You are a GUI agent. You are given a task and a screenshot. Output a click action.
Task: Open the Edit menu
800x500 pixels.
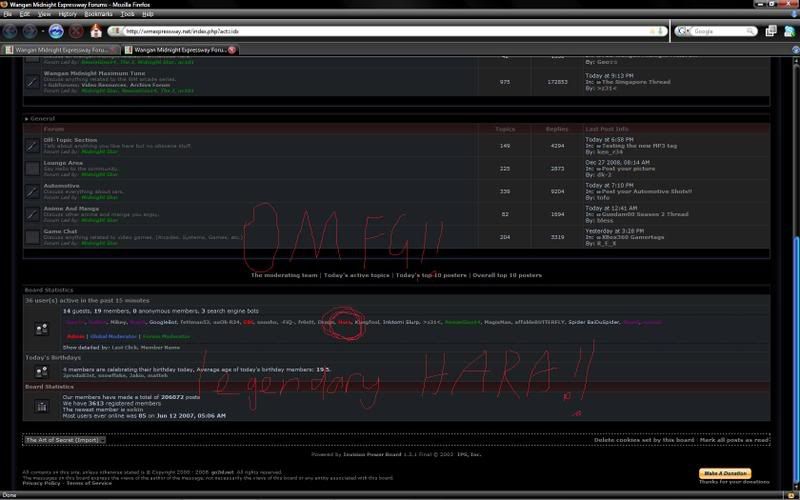tap(24, 14)
